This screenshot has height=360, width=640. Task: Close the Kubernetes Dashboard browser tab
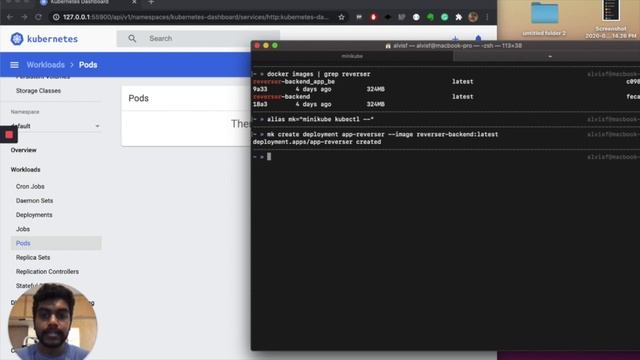pos(134,2)
